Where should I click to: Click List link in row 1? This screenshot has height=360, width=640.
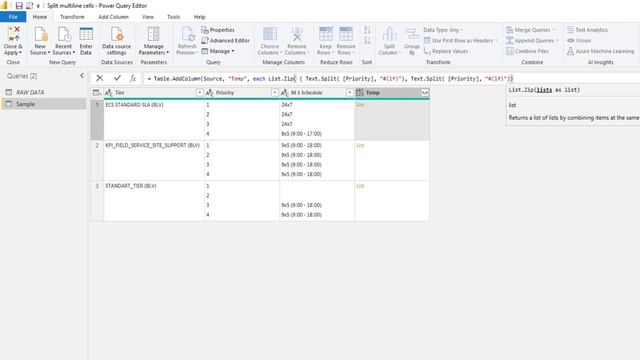(x=360, y=105)
